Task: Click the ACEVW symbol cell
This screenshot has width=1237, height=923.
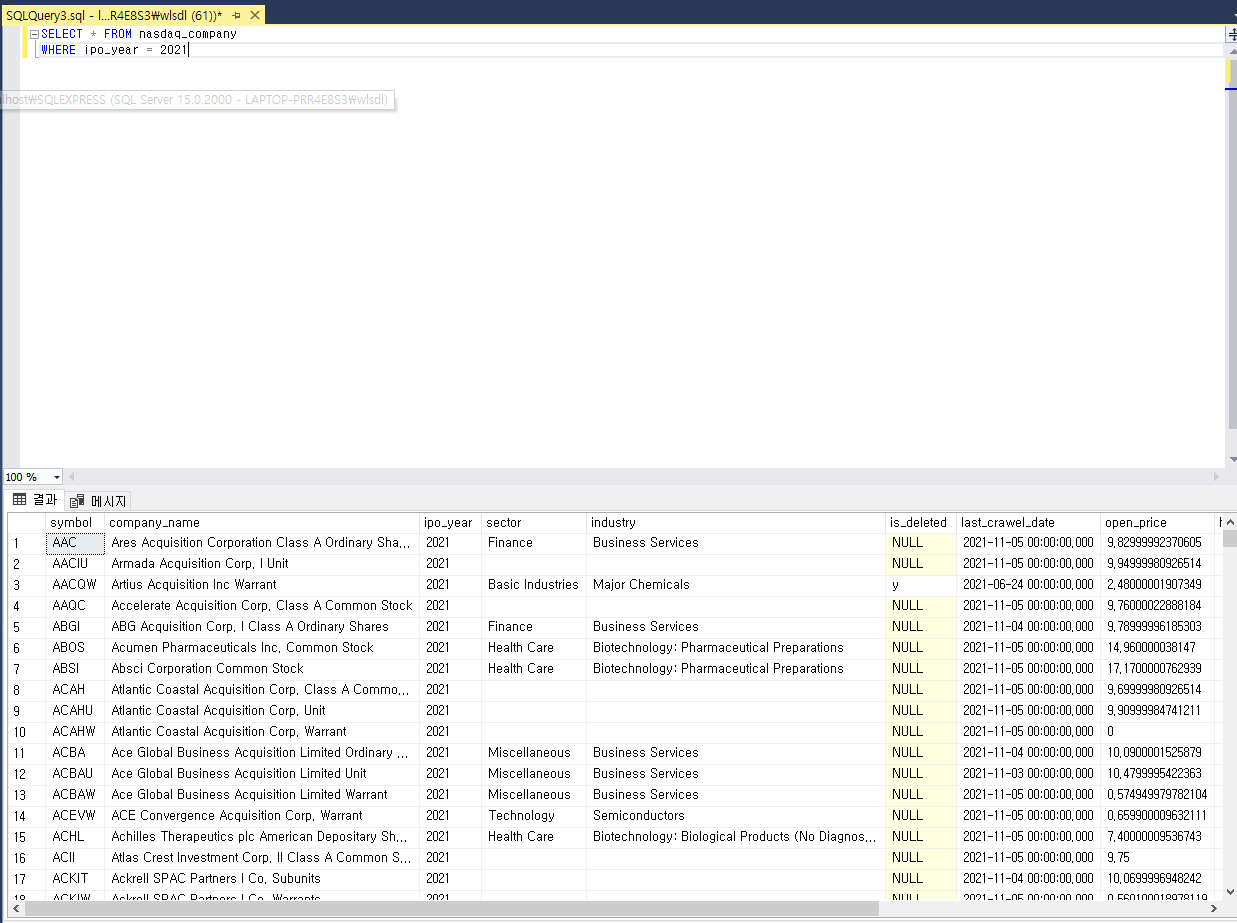Action: (x=75, y=816)
